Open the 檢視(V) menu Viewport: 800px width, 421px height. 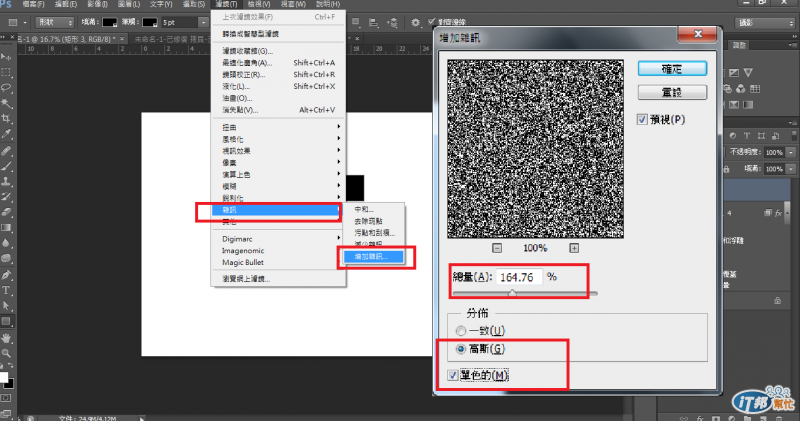[259, 4]
